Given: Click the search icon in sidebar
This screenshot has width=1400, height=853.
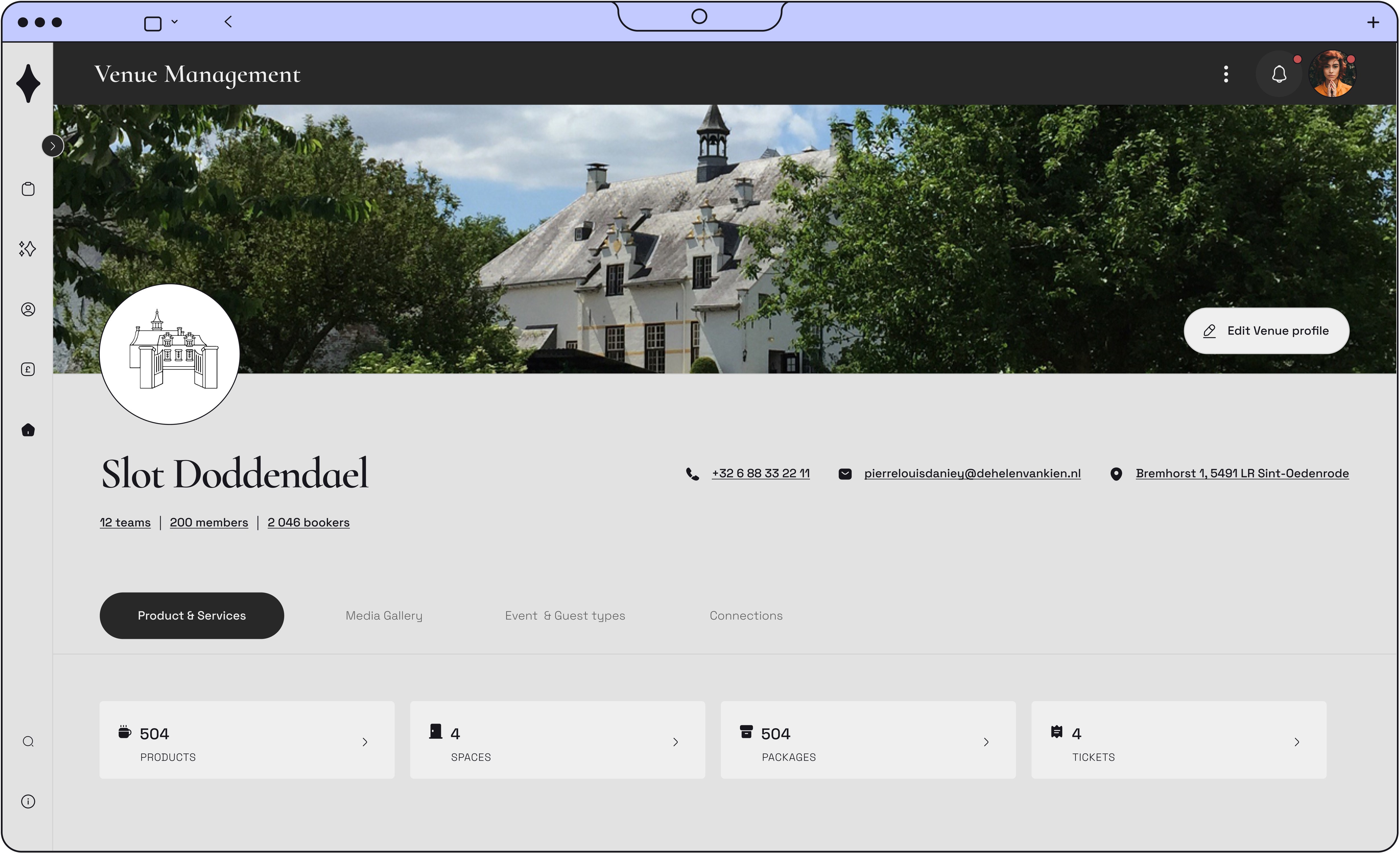Looking at the screenshot, I should coord(28,742).
